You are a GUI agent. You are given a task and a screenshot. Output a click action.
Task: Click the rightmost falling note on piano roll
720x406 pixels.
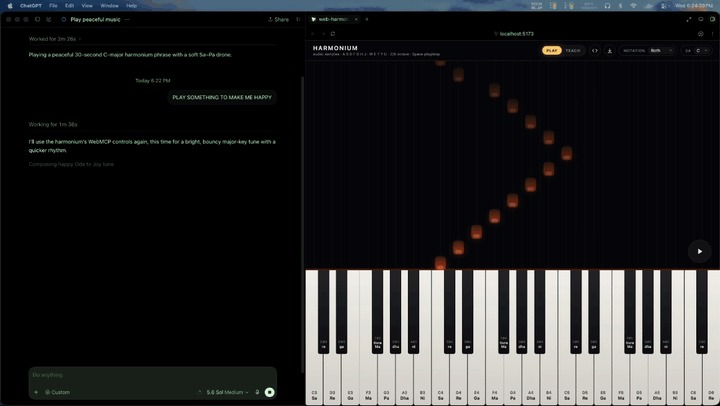[x=567, y=153]
